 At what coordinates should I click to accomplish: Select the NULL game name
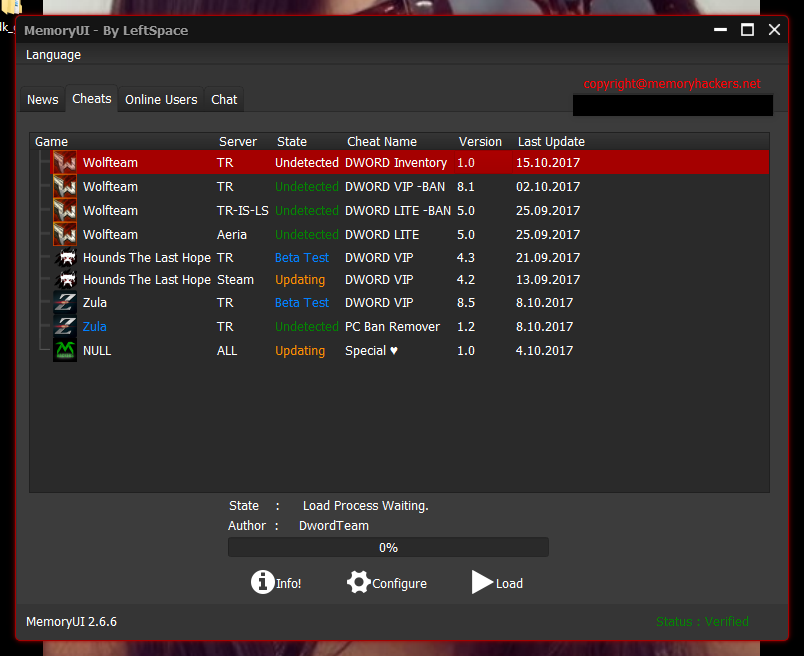[97, 350]
